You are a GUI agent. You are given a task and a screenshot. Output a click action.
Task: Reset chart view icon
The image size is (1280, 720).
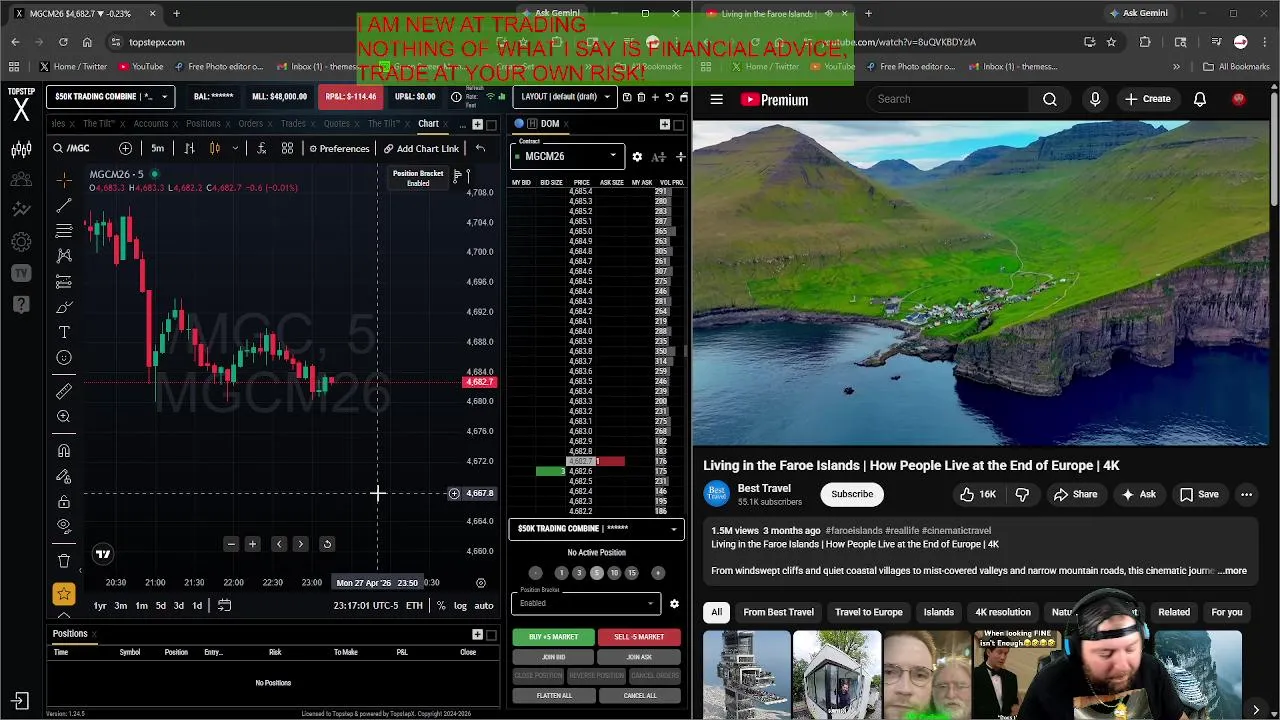pyautogui.click(x=327, y=544)
